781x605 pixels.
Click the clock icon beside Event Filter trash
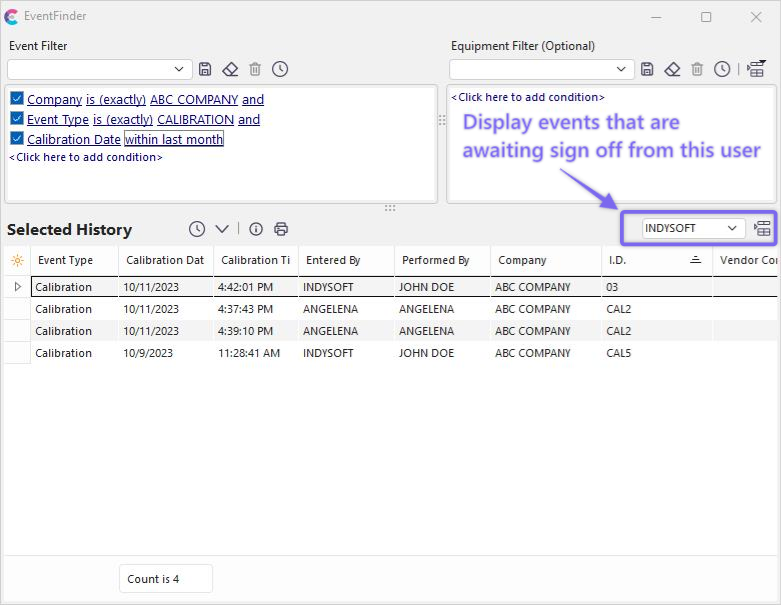[280, 69]
